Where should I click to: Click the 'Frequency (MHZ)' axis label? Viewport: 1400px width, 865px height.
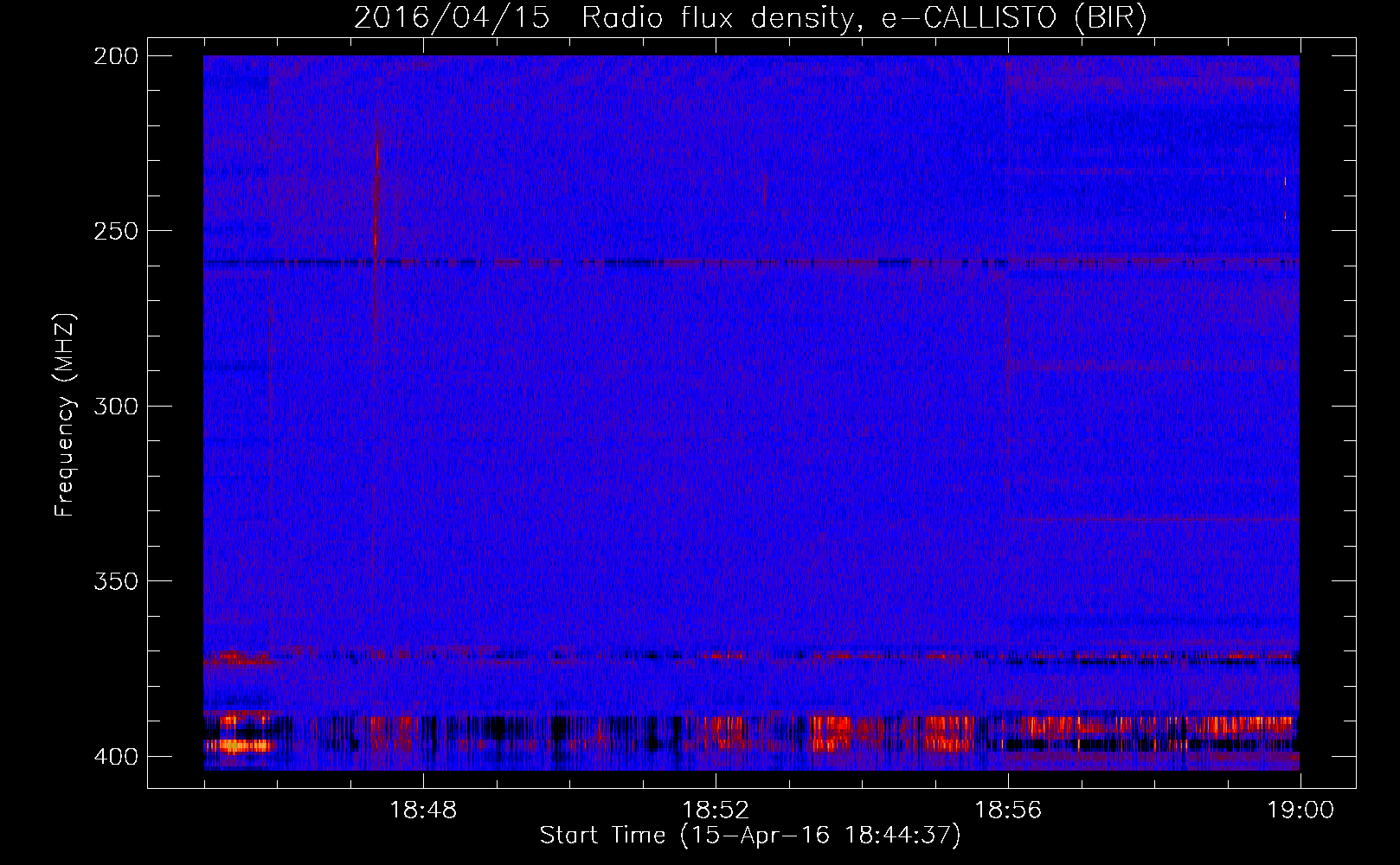pos(65,414)
